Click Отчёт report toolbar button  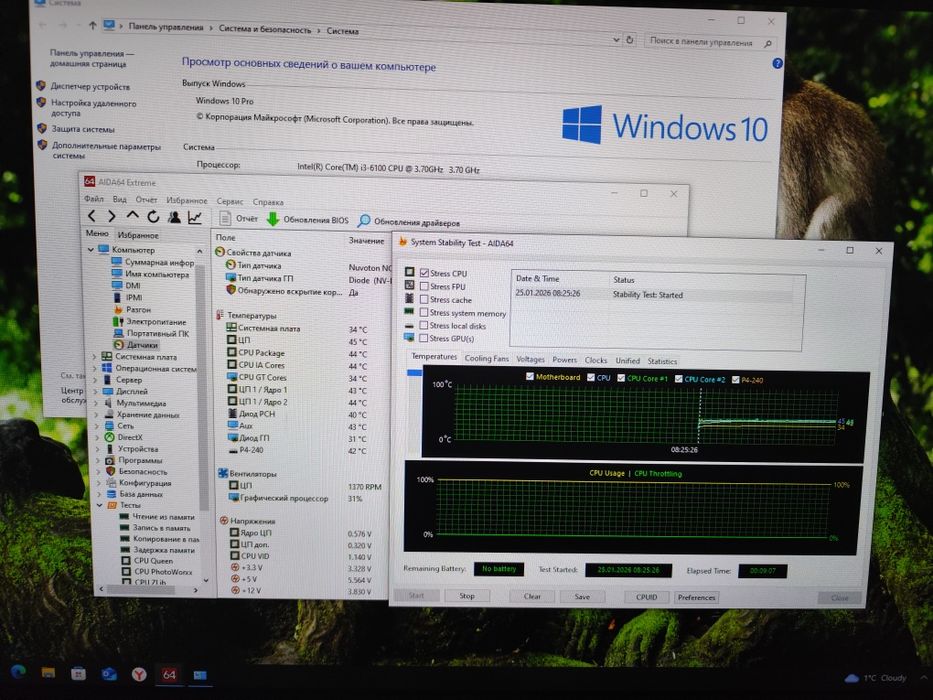click(239, 218)
